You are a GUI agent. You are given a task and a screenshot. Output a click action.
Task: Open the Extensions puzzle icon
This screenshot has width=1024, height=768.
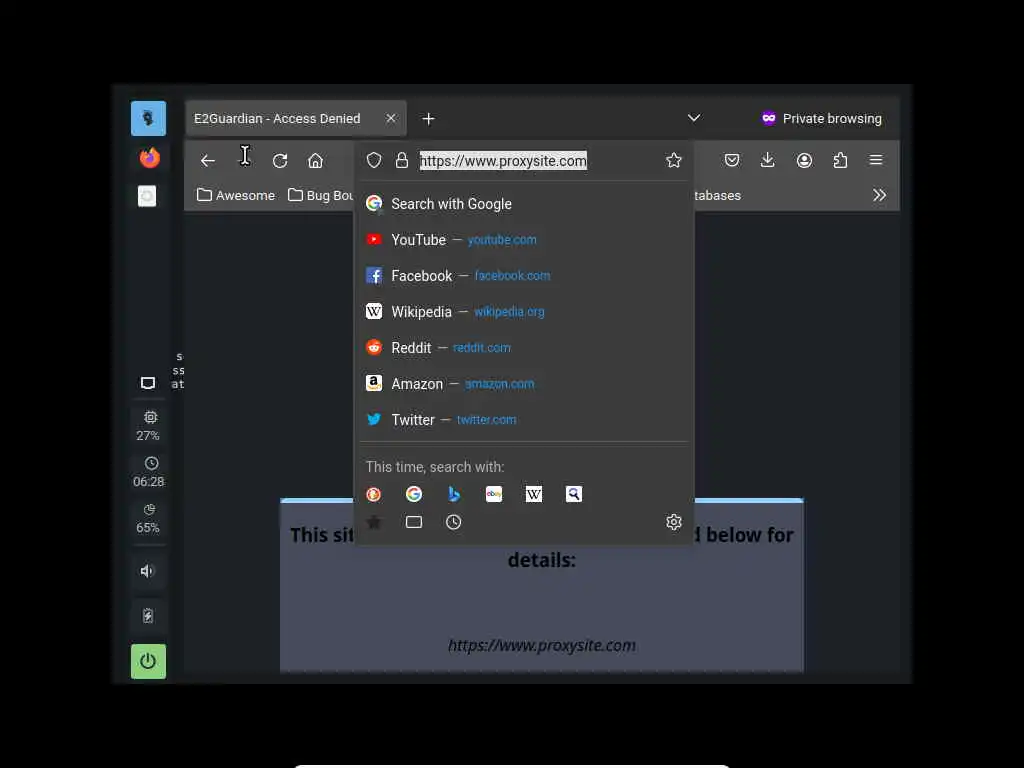840,160
